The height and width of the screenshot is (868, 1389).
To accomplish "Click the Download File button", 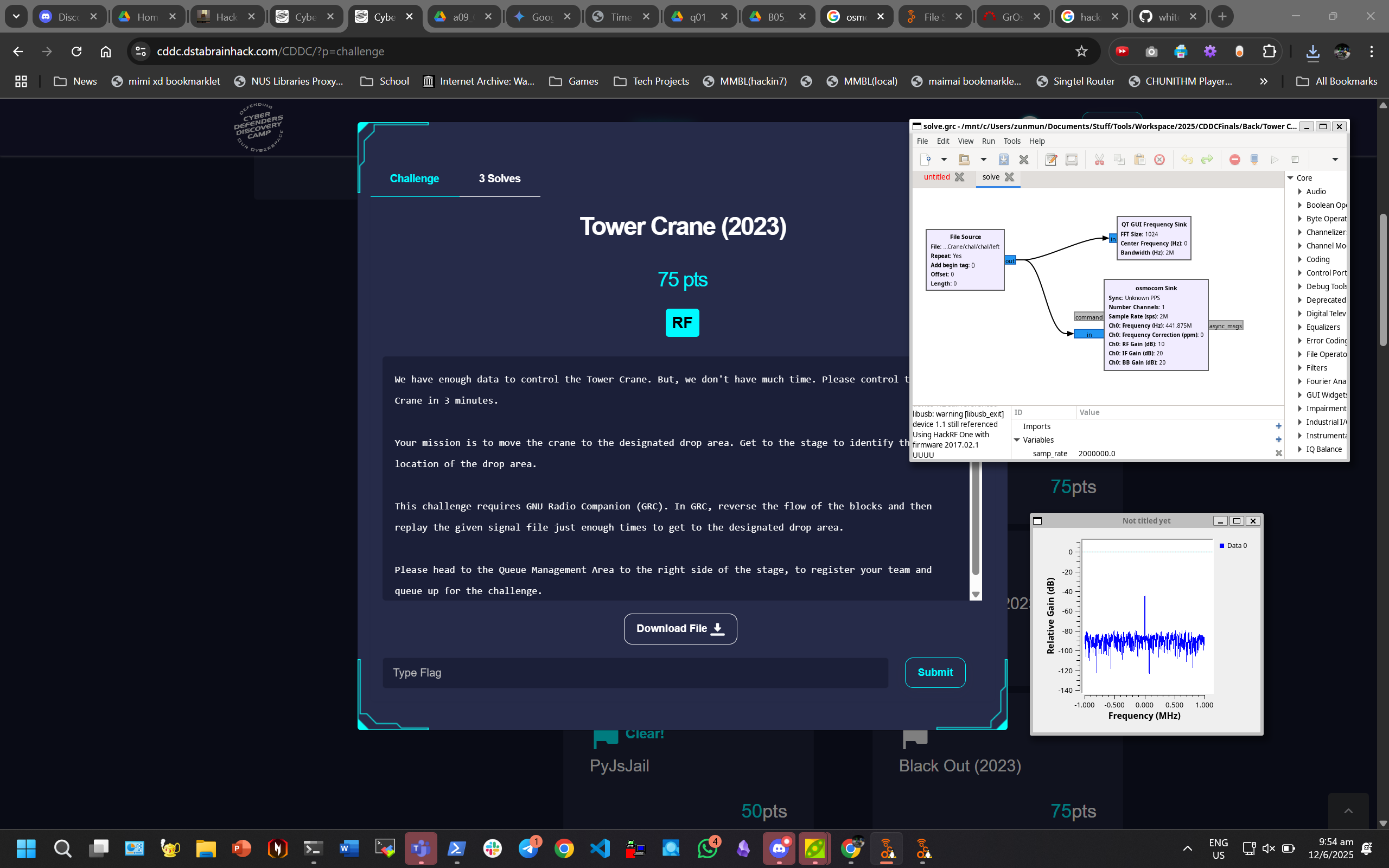I will (x=680, y=629).
